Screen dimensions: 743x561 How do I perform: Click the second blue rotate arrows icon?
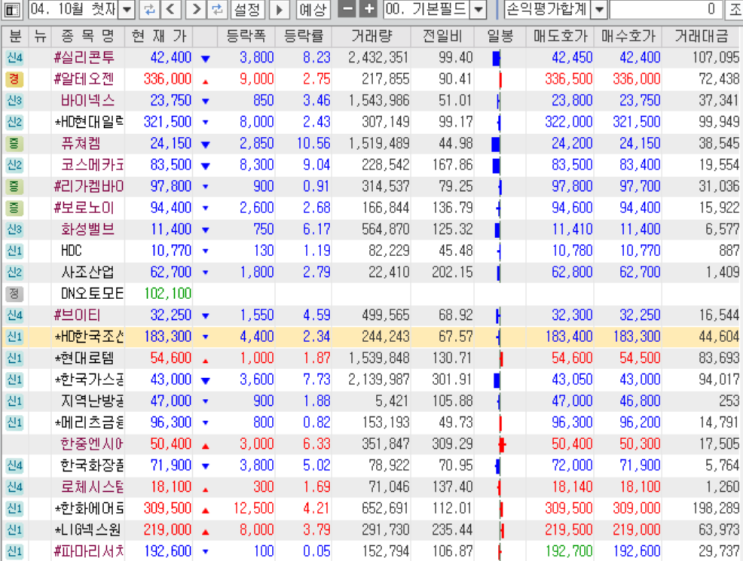[x=217, y=9]
